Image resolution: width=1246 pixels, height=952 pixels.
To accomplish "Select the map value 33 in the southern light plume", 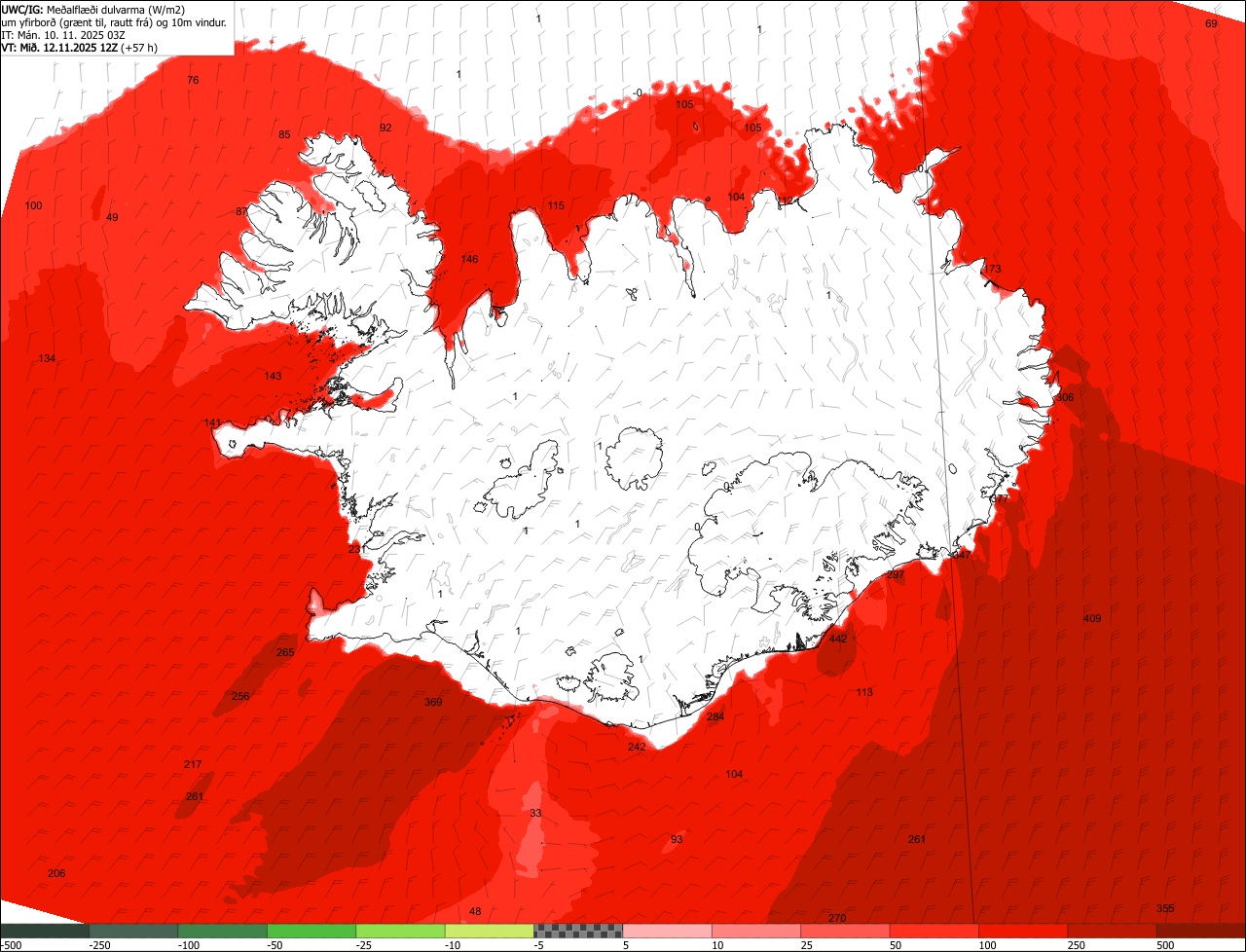I will coord(535,813).
